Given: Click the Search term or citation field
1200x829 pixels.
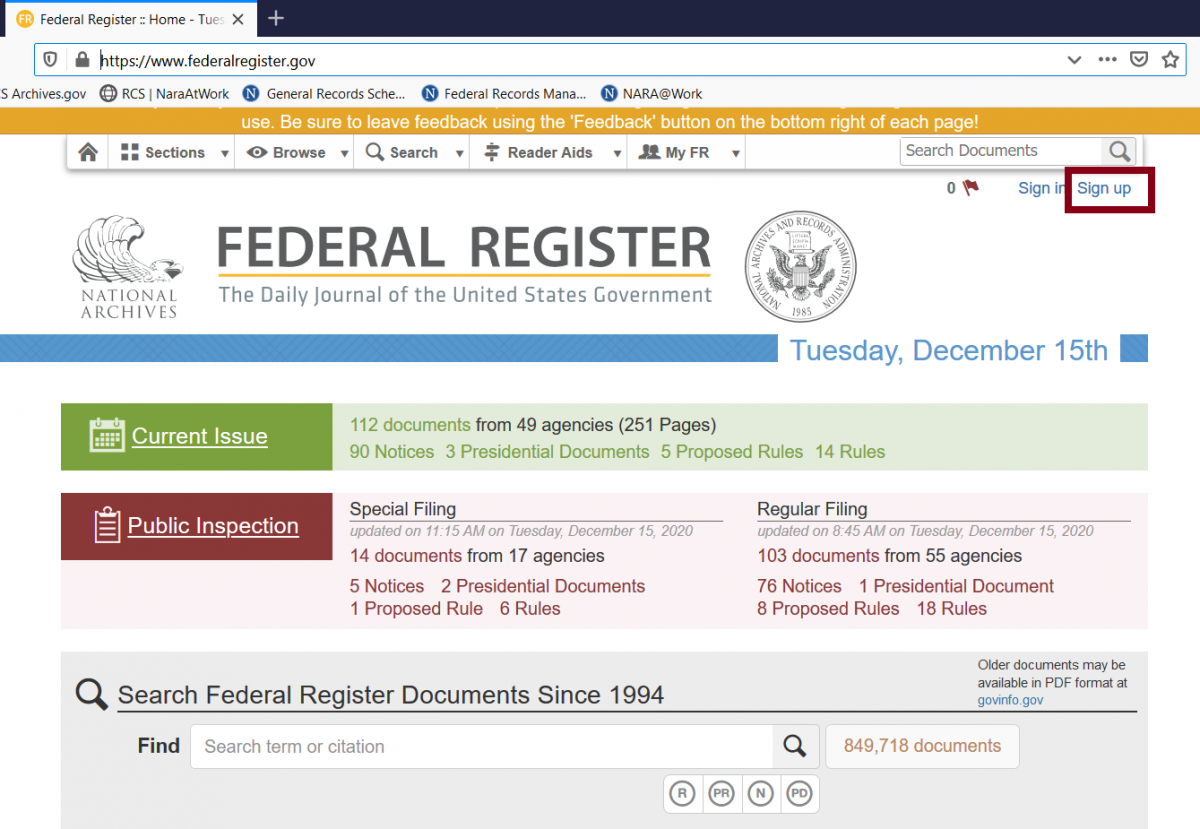Looking at the screenshot, I should pyautogui.click(x=480, y=746).
